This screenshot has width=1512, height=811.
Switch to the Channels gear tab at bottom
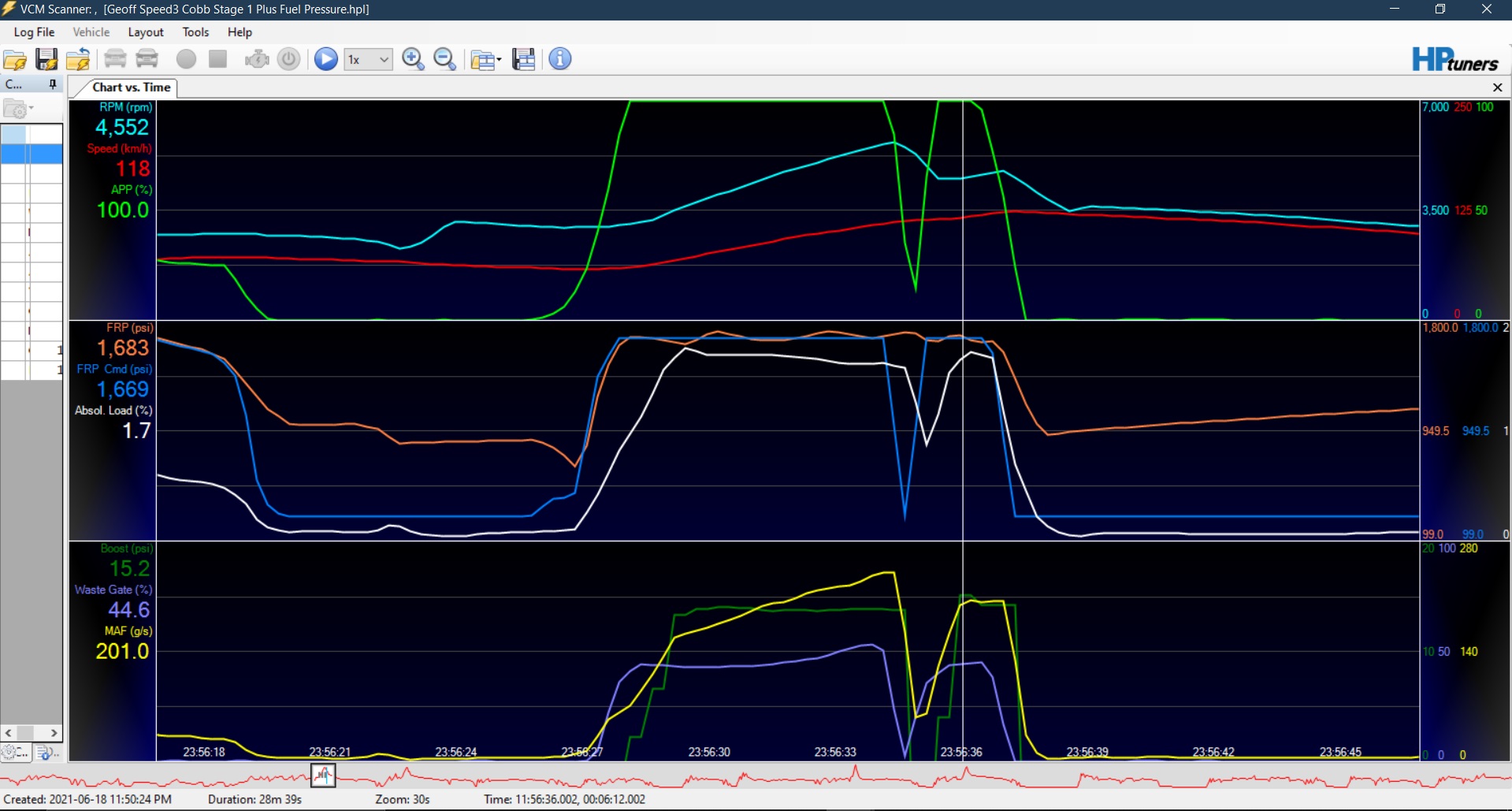pos(16,753)
